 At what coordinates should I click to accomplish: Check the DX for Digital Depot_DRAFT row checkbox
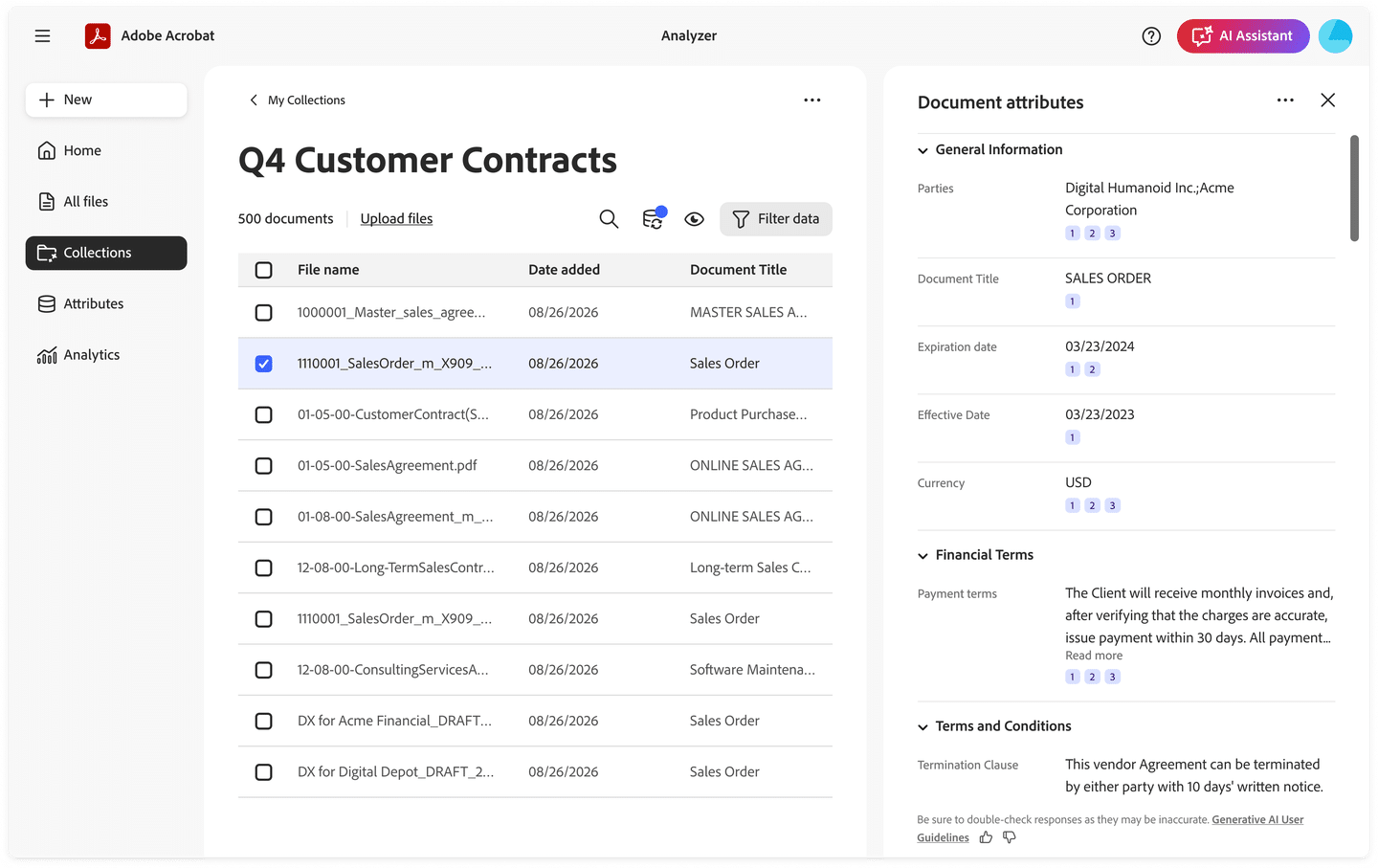264,772
